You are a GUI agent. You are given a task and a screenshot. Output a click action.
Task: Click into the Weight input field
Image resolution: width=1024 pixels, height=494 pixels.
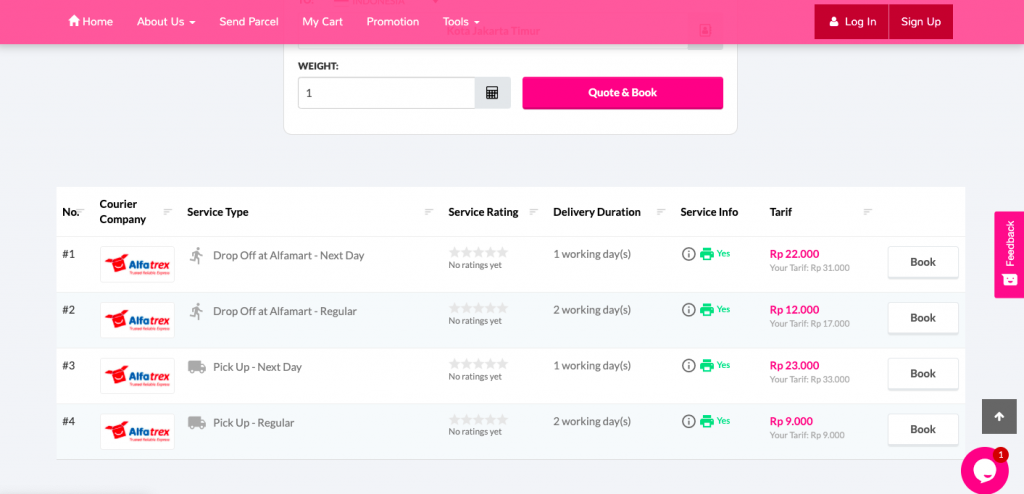click(x=386, y=93)
